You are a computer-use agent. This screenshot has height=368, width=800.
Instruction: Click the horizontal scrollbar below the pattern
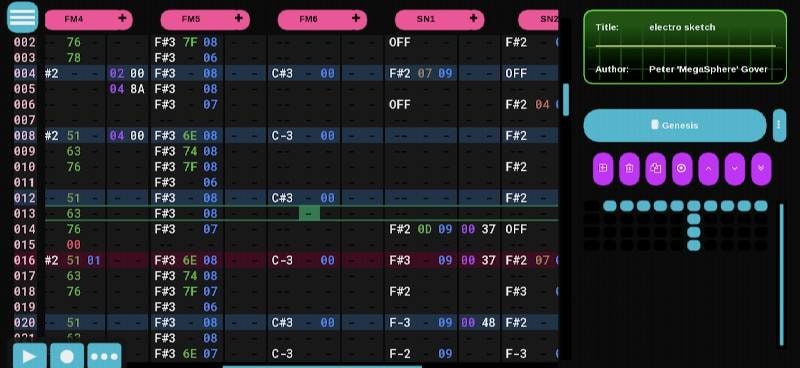pyautogui.click(x=322, y=366)
